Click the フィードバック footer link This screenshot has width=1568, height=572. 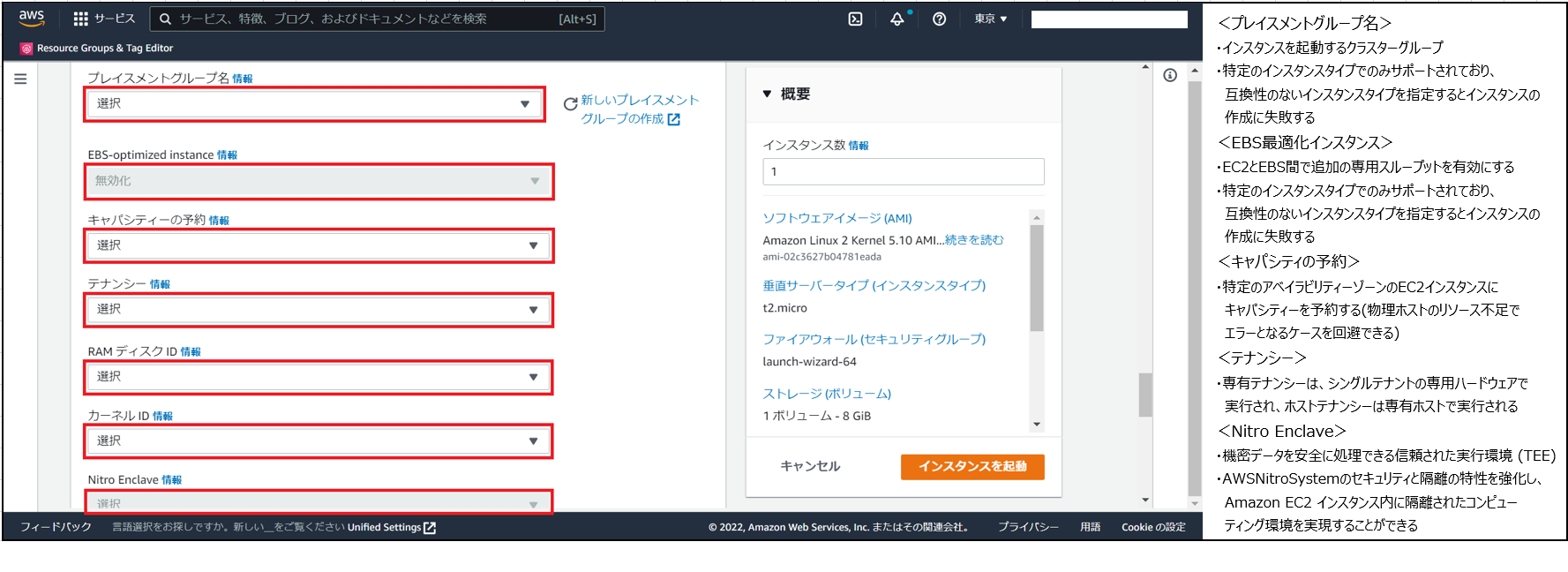(x=56, y=527)
